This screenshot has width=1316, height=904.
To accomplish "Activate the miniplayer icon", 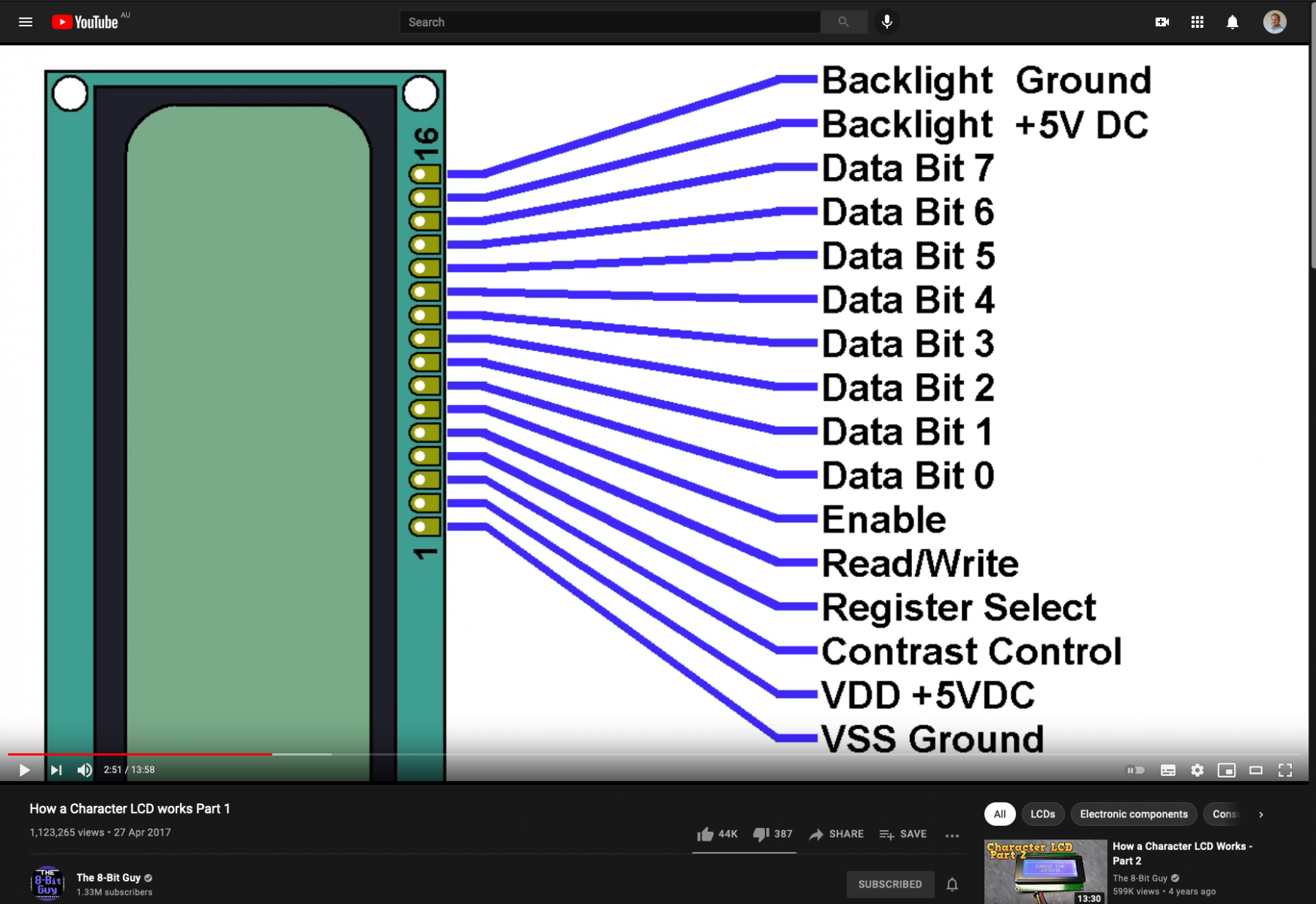I will pyautogui.click(x=1226, y=770).
